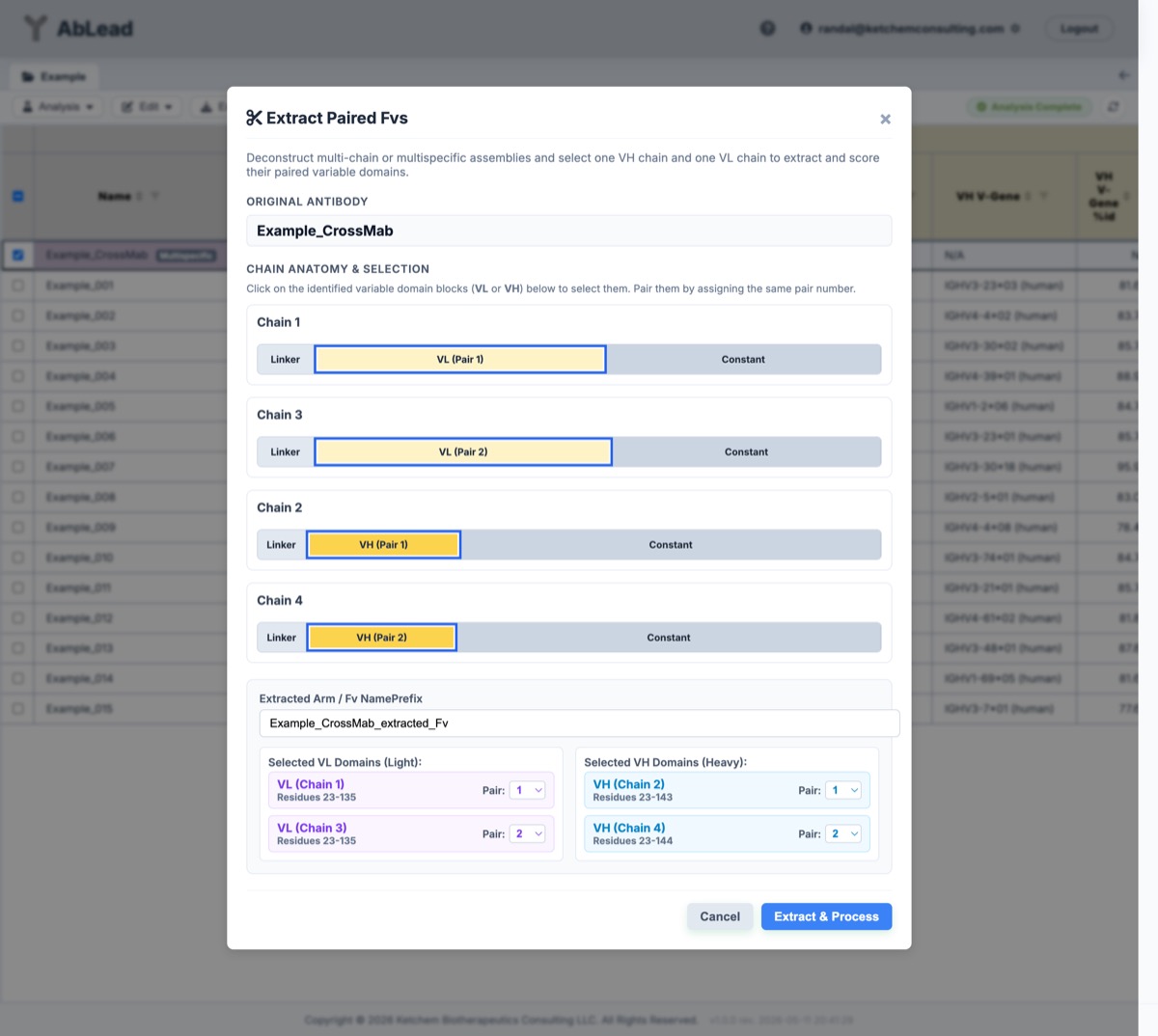1158x1036 pixels.
Task: Click 'Residues 23-143' under VH (Chain 2)
Action: click(x=632, y=798)
